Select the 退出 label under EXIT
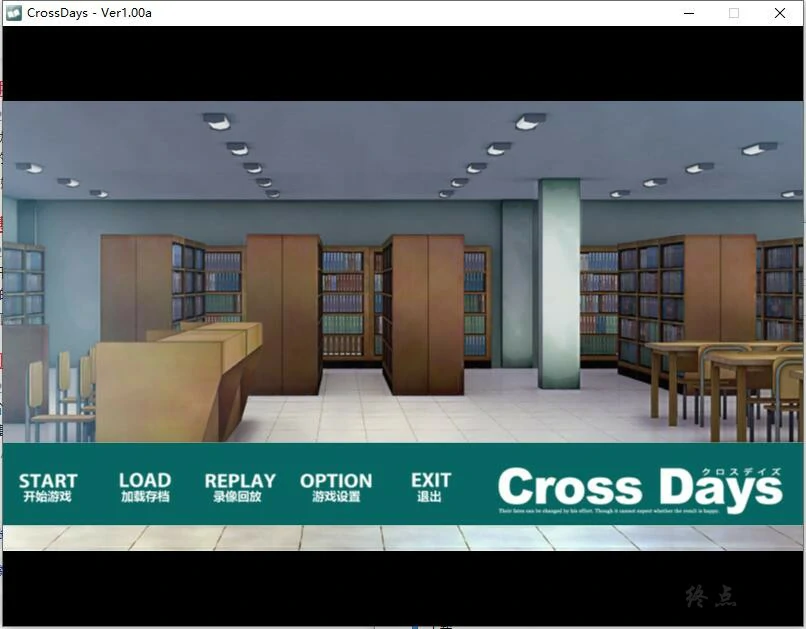 click(x=428, y=497)
